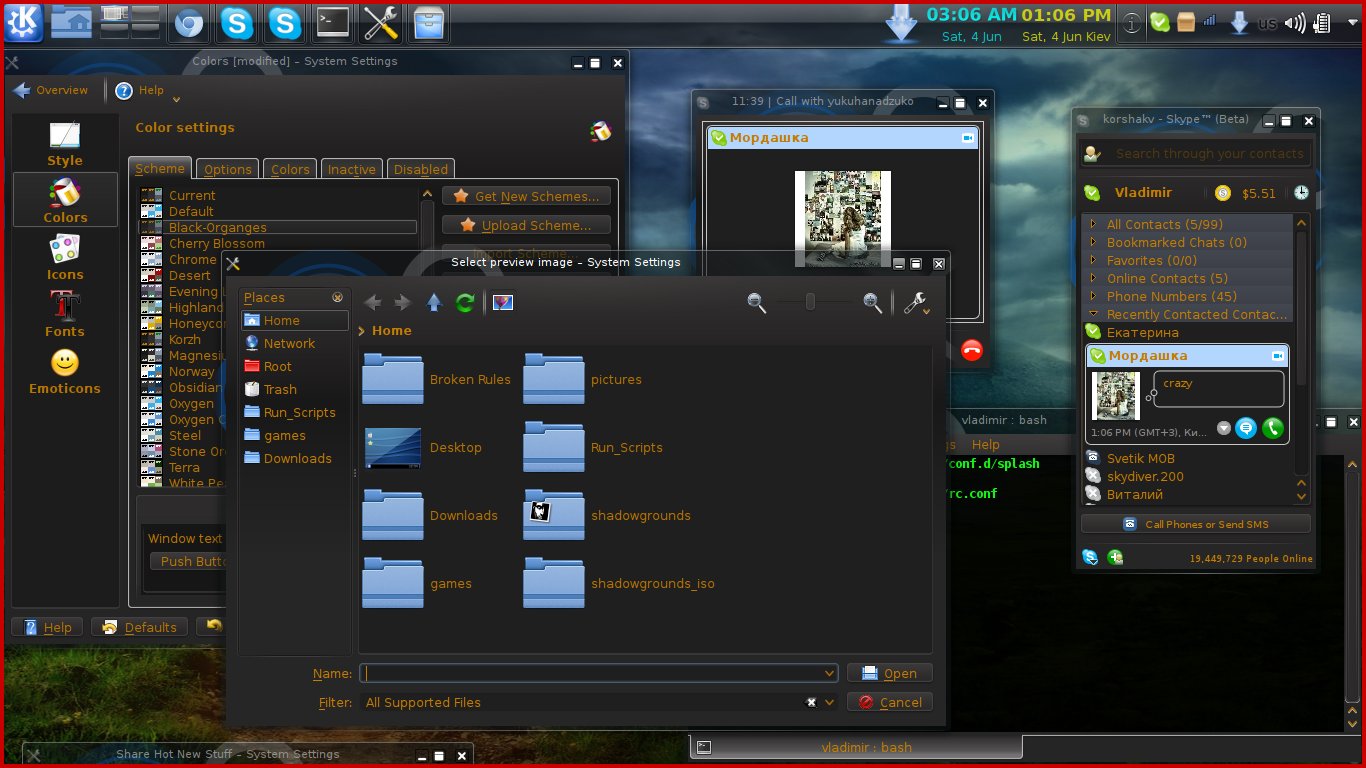Open Skype history clock icon
This screenshot has width=1366, height=768.
(x=1301, y=193)
